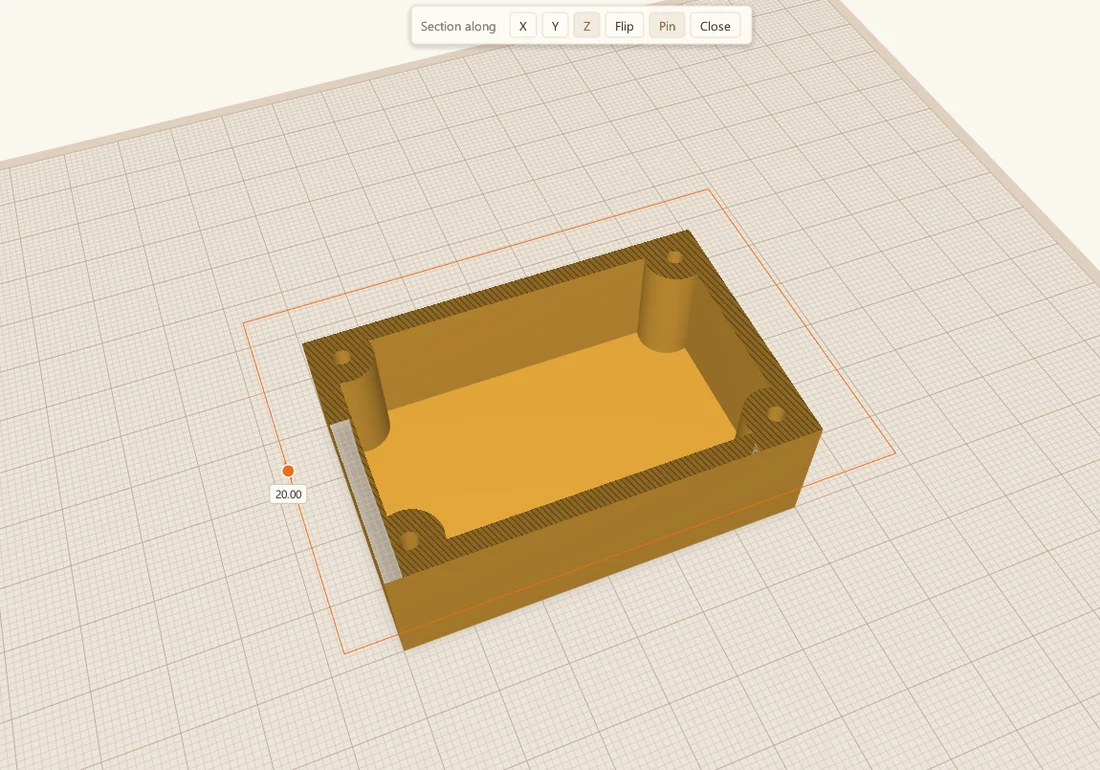The width and height of the screenshot is (1100, 770).
Task: Click the hatched cut surface on front wall
Action: coord(596,491)
